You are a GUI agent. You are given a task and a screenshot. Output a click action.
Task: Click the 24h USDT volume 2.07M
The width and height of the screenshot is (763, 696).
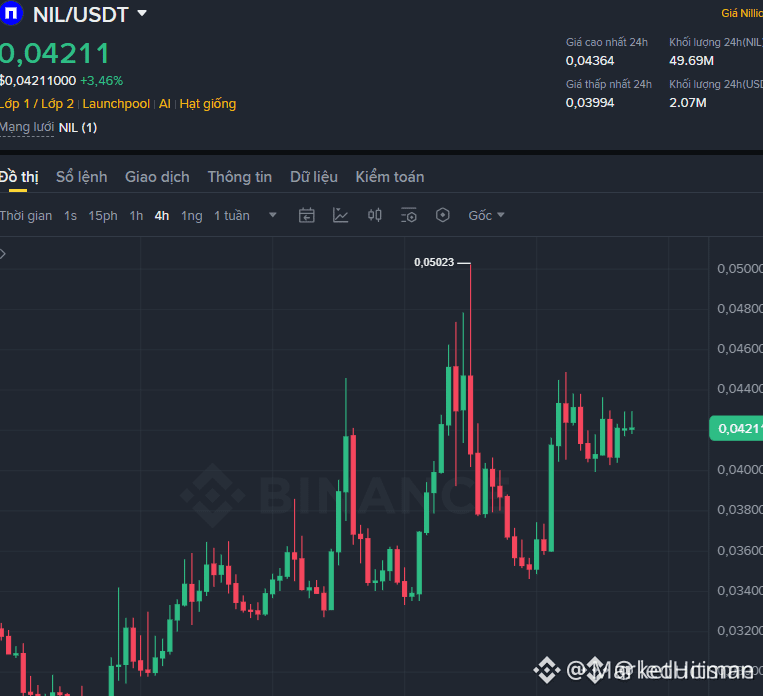[x=688, y=103]
